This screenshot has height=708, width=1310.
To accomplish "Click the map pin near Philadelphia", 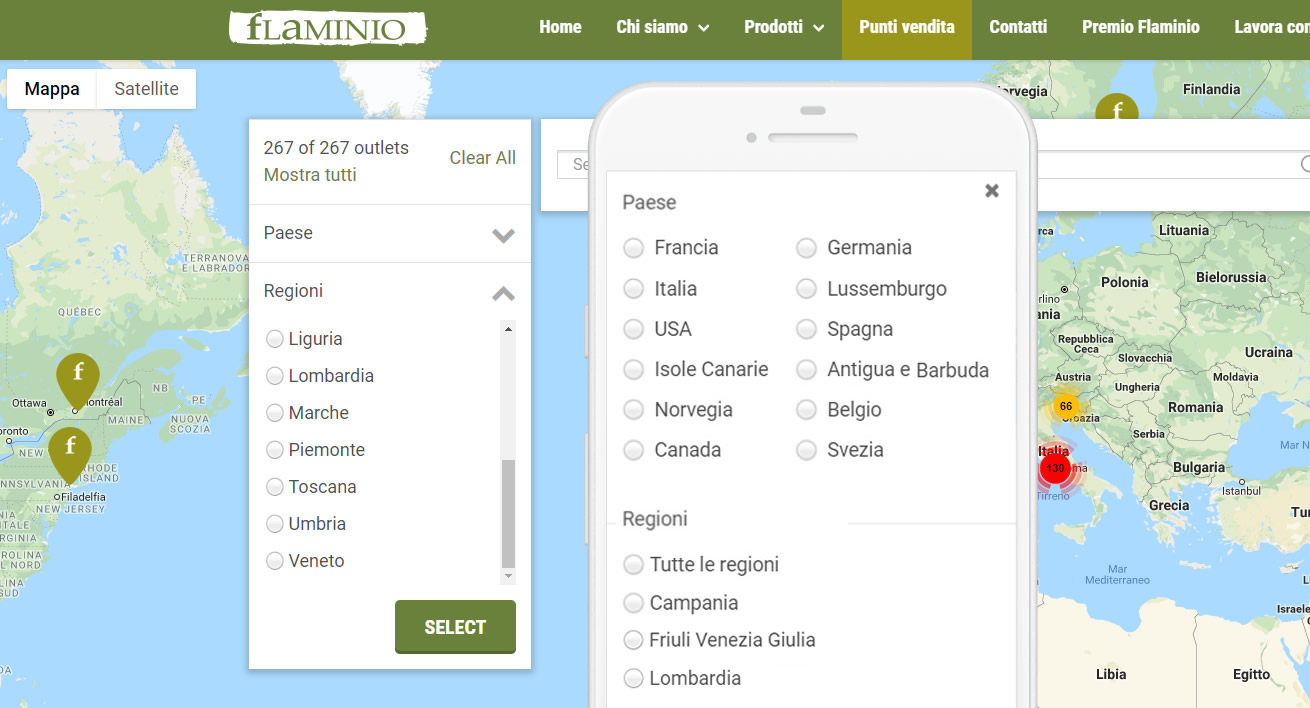I will (x=70, y=450).
